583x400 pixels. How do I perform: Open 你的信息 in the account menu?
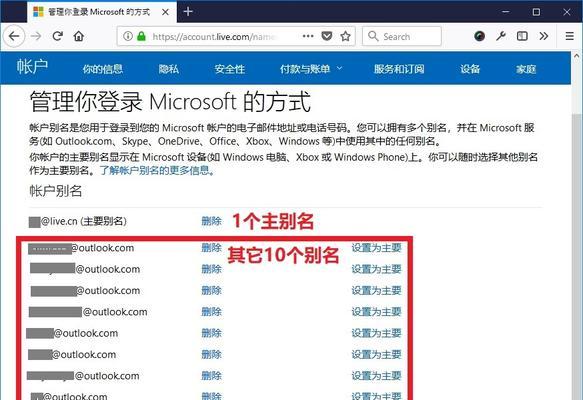[x=103, y=69]
